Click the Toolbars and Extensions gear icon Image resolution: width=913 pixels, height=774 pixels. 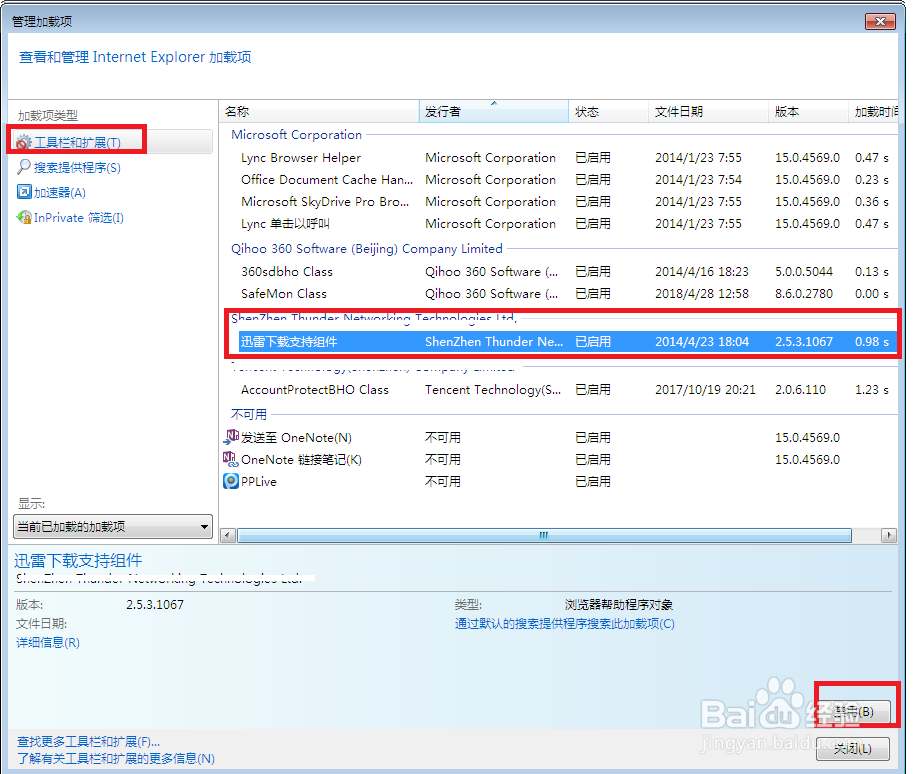tap(24, 143)
